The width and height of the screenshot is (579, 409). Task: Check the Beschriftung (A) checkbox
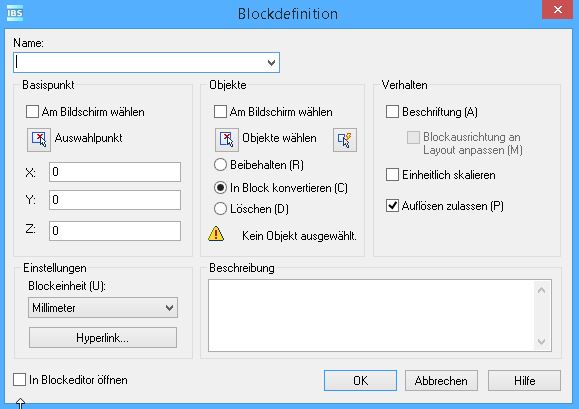click(392, 111)
